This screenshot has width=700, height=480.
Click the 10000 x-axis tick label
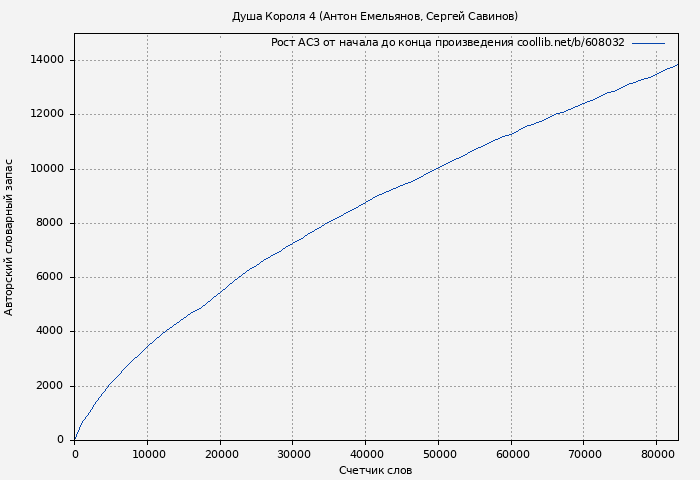coord(147,454)
